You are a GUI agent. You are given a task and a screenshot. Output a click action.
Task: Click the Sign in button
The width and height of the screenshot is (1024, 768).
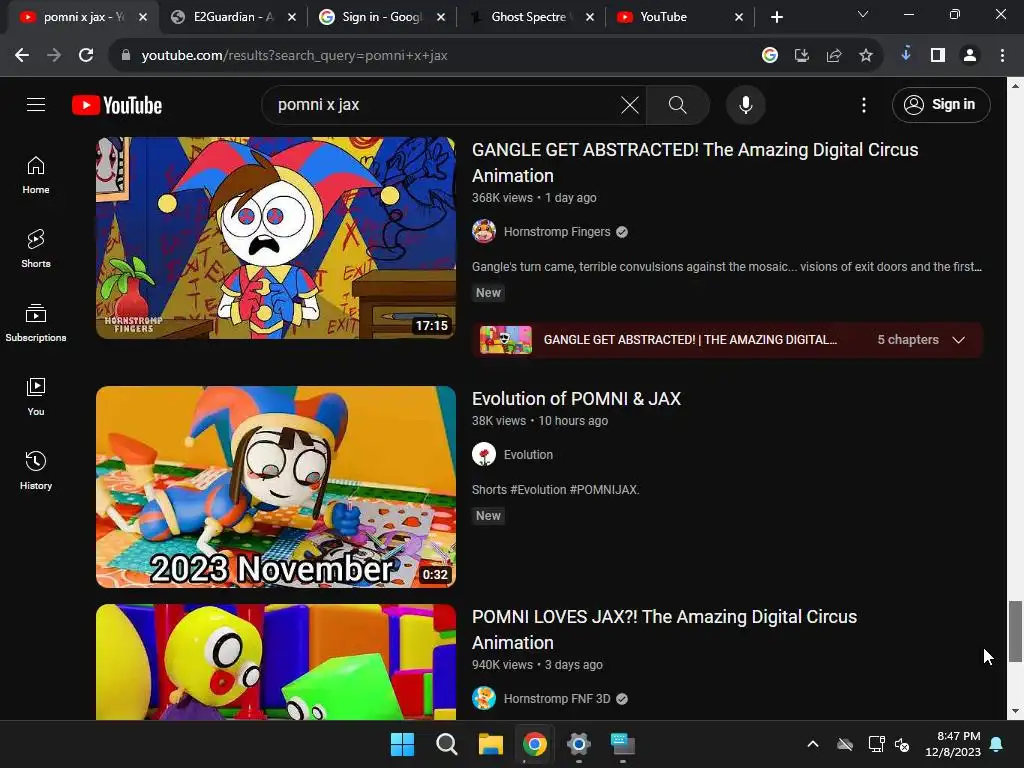[941, 104]
